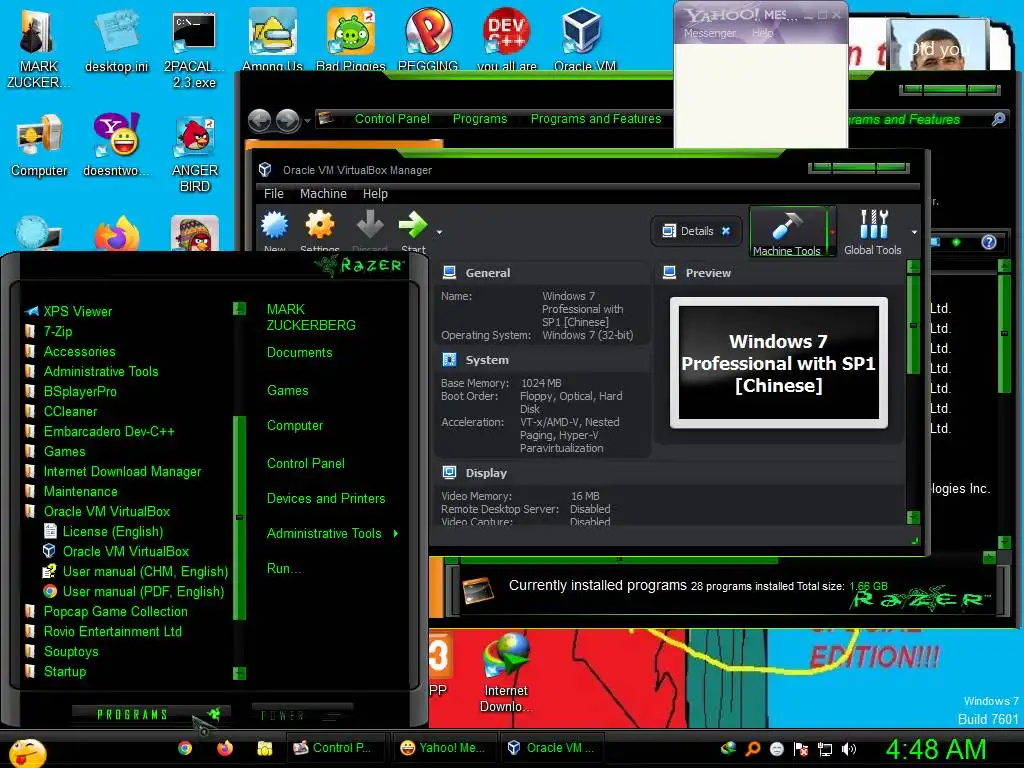Click the New machine icon in VirtualBox

click(274, 226)
